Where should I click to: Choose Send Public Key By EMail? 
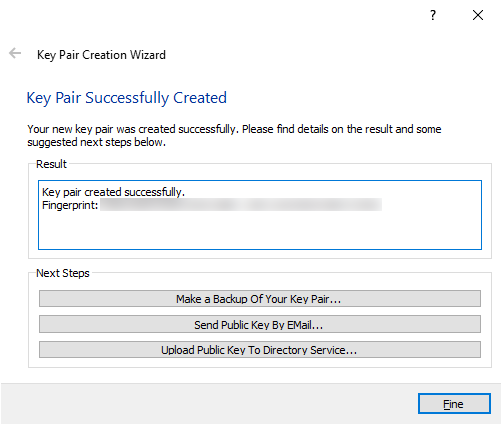(x=260, y=324)
